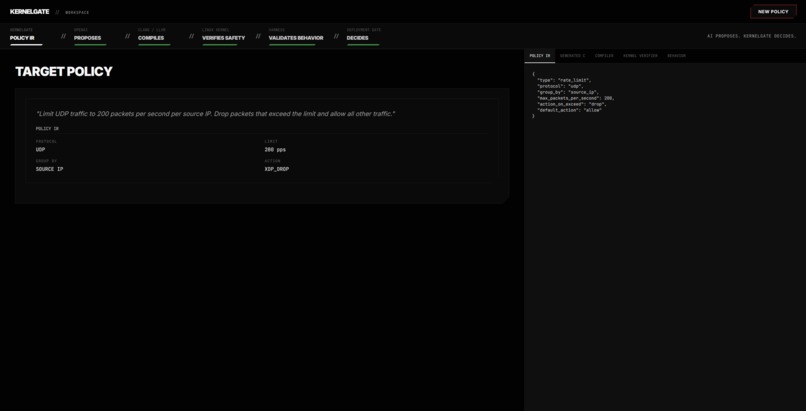Image resolution: width=806 pixels, height=411 pixels.
Task: Jump to the Decides step
Action: coord(363,35)
